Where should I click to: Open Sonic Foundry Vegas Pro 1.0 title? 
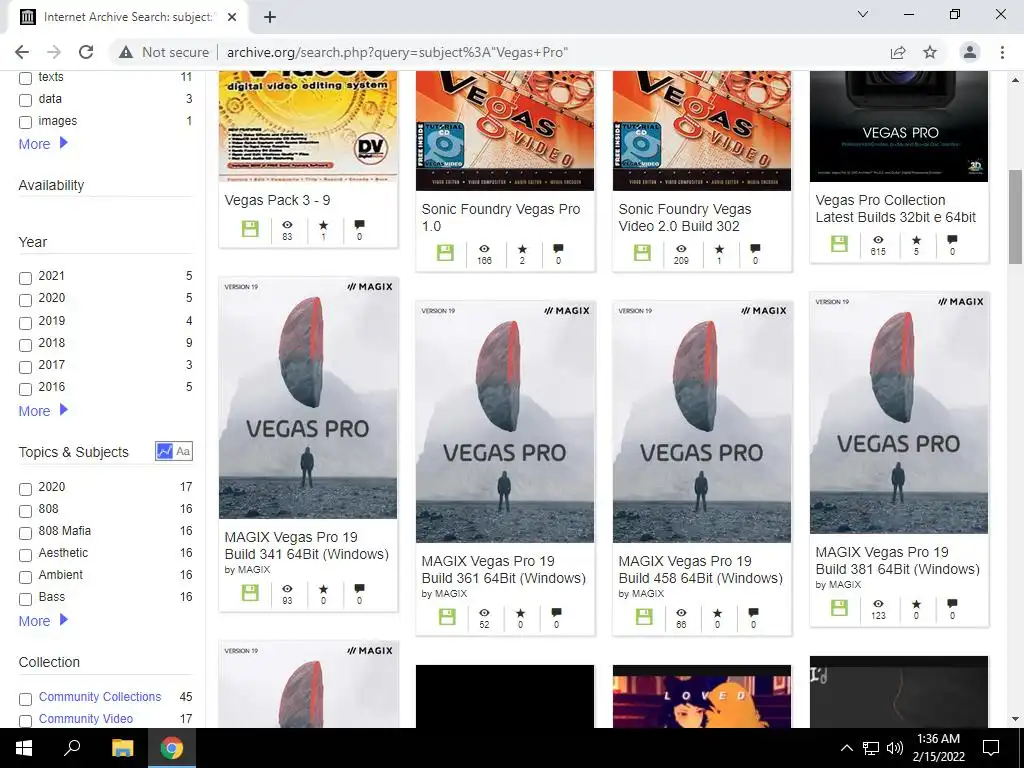[x=501, y=217]
